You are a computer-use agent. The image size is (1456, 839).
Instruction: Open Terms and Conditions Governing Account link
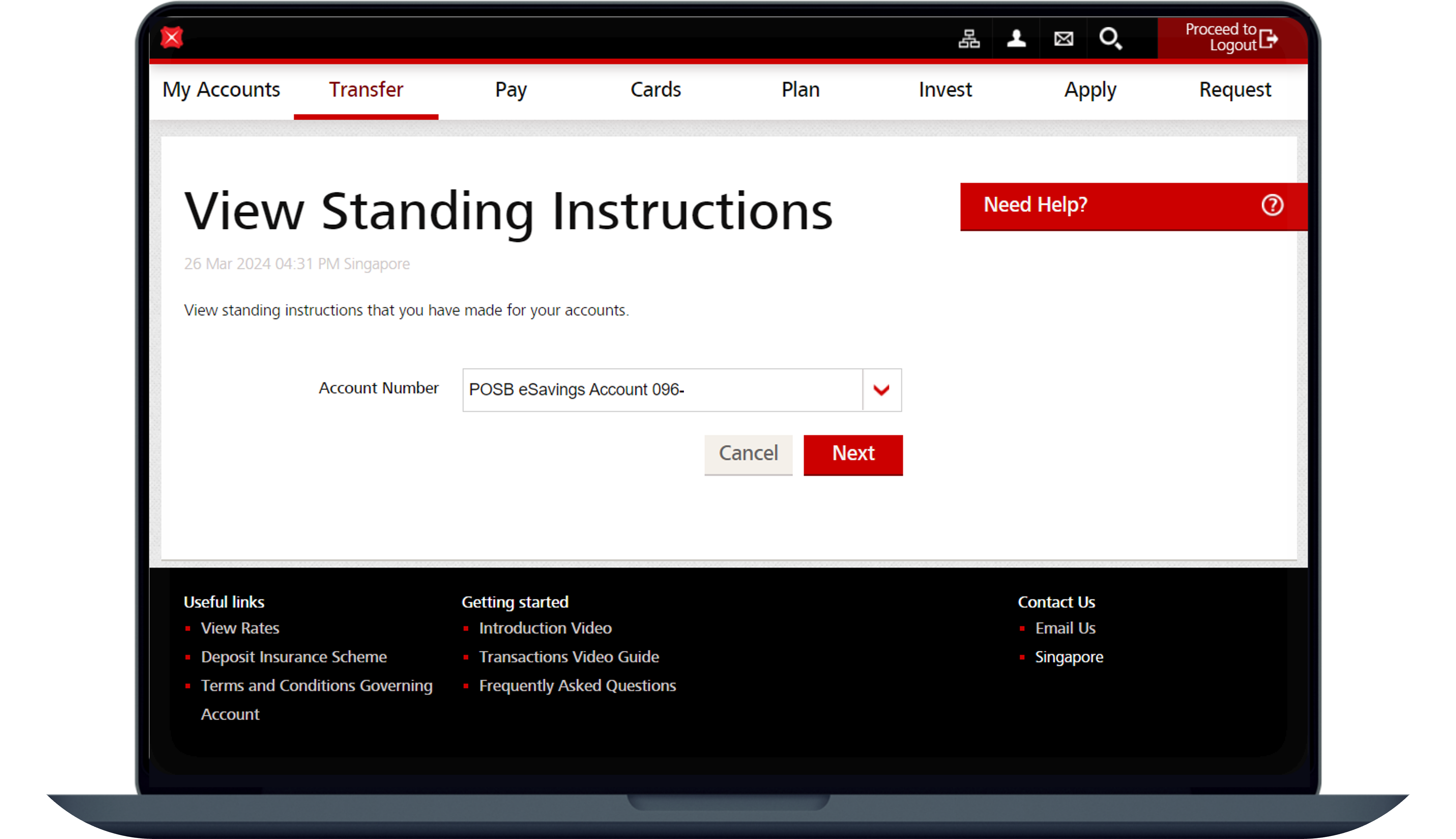tap(317, 700)
